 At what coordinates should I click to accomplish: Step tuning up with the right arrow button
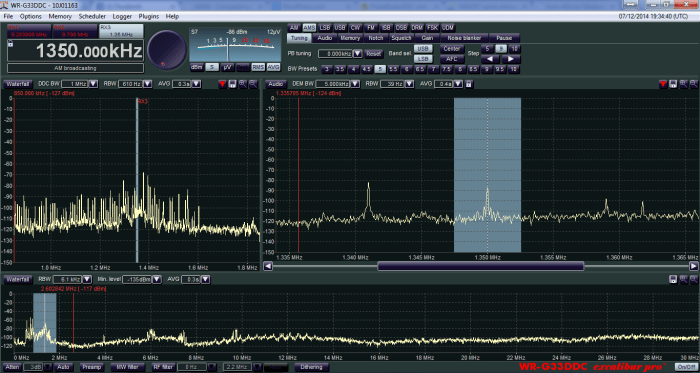[x=511, y=59]
